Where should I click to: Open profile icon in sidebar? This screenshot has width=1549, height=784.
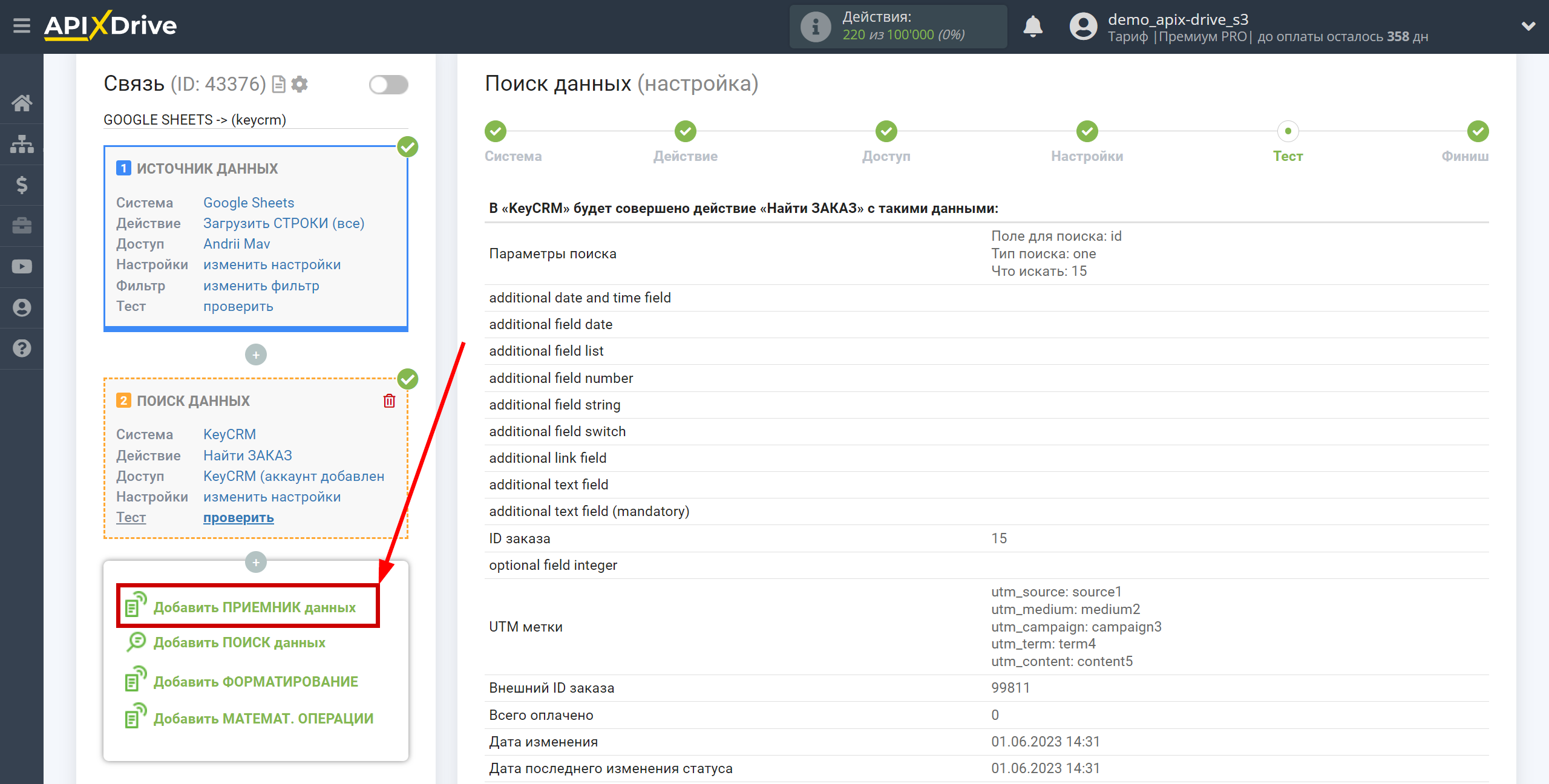pyautogui.click(x=22, y=307)
